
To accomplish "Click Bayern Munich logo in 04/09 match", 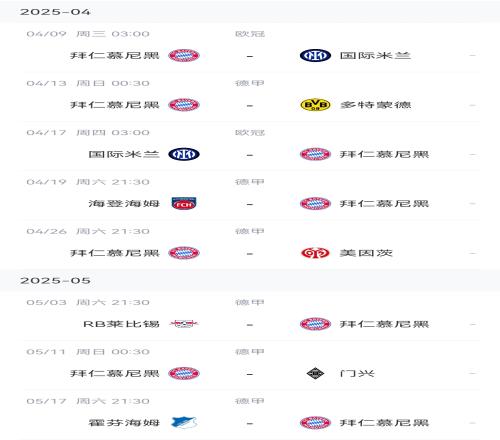I will click(x=184, y=55).
